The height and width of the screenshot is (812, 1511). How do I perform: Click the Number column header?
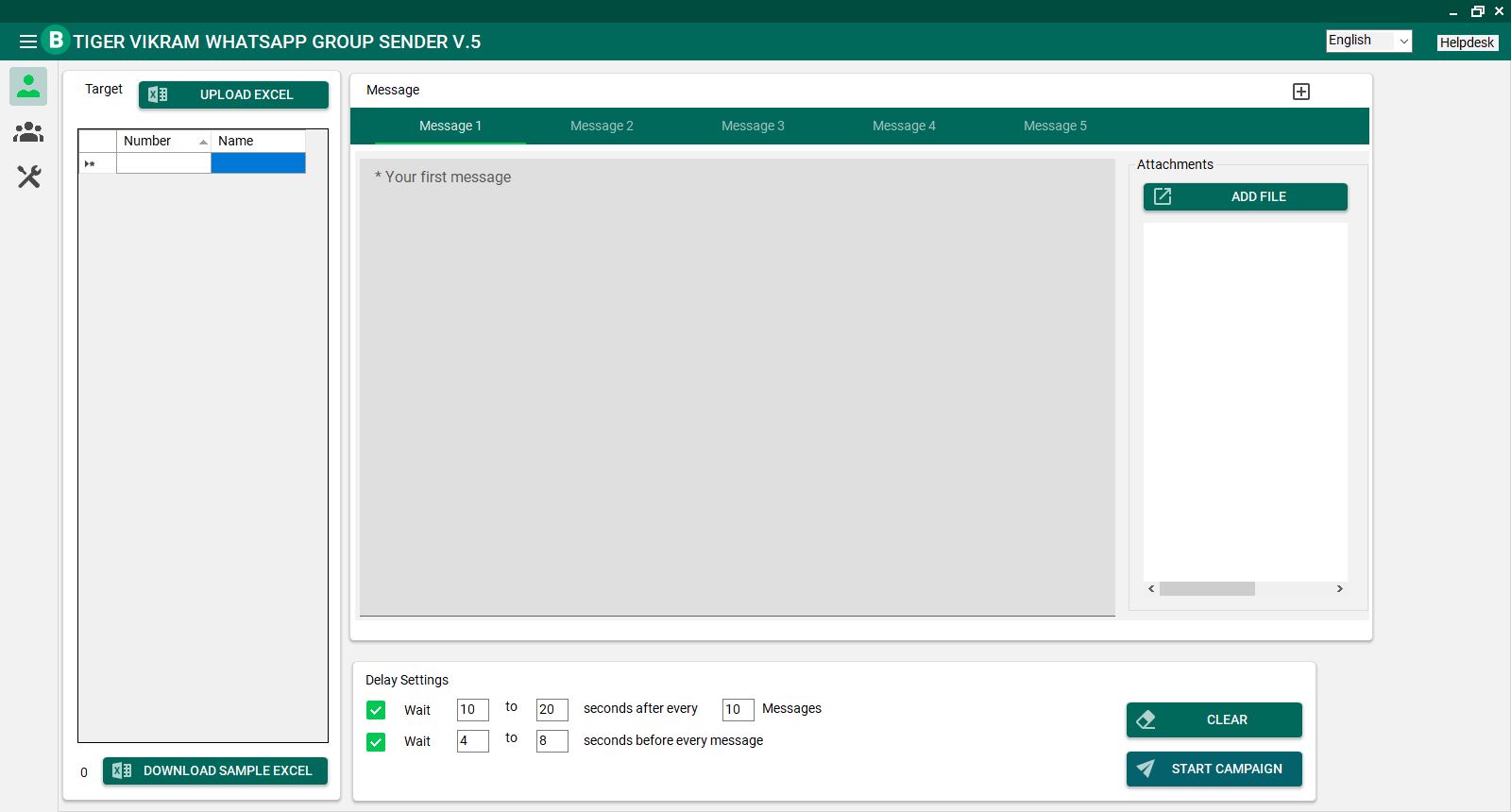pyautogui.click(x=163, y=141)
